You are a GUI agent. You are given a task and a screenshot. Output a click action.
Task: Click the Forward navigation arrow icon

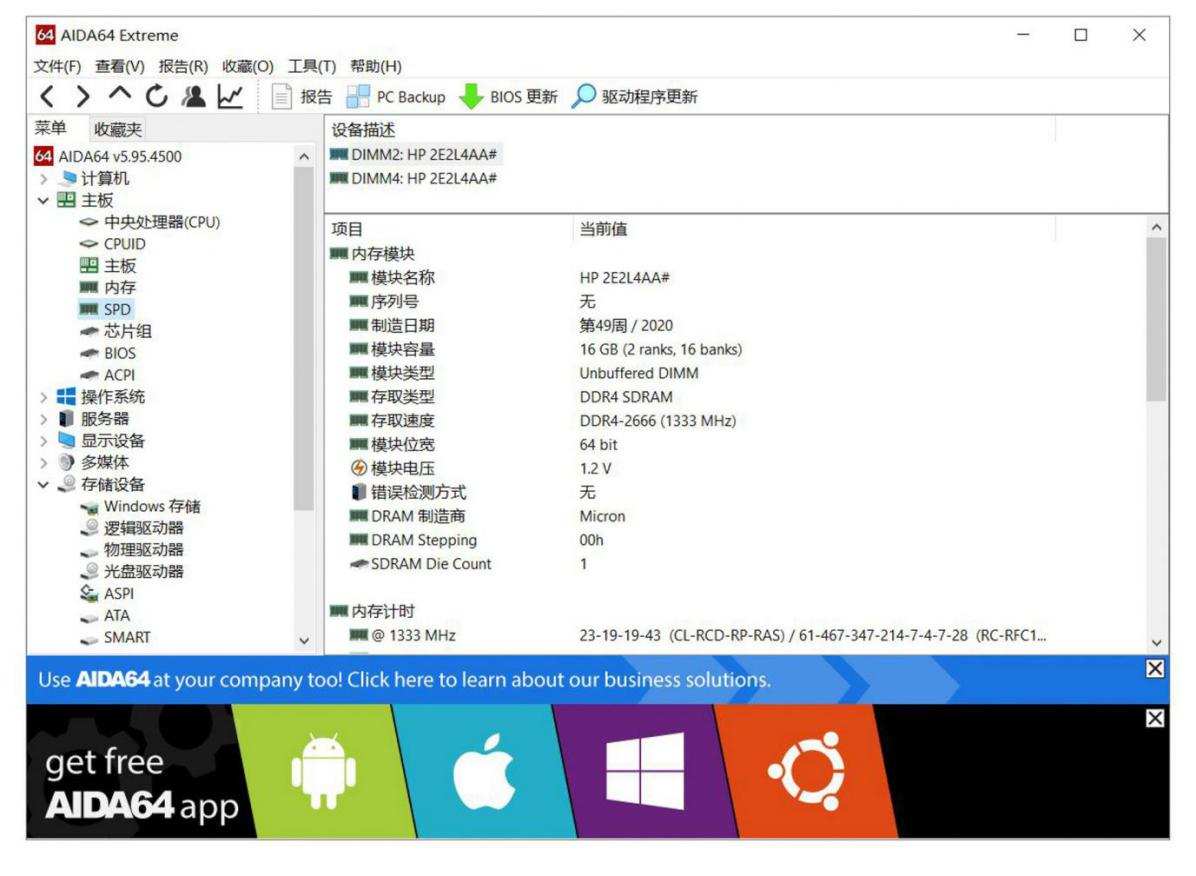[x=84, y=97]
